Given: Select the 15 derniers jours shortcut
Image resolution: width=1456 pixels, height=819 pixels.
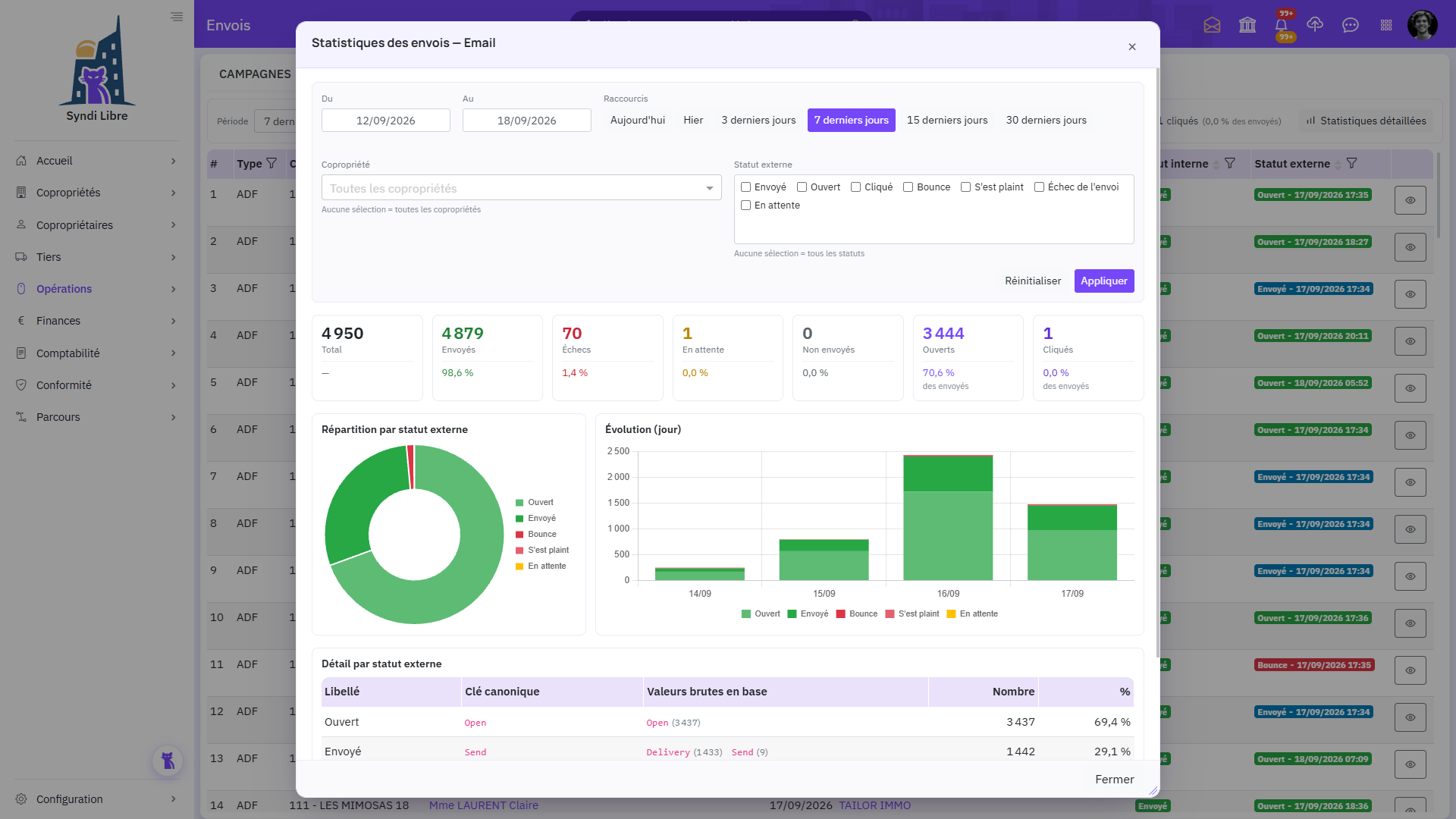Looking at the screenshot, I should click(947, 121).
